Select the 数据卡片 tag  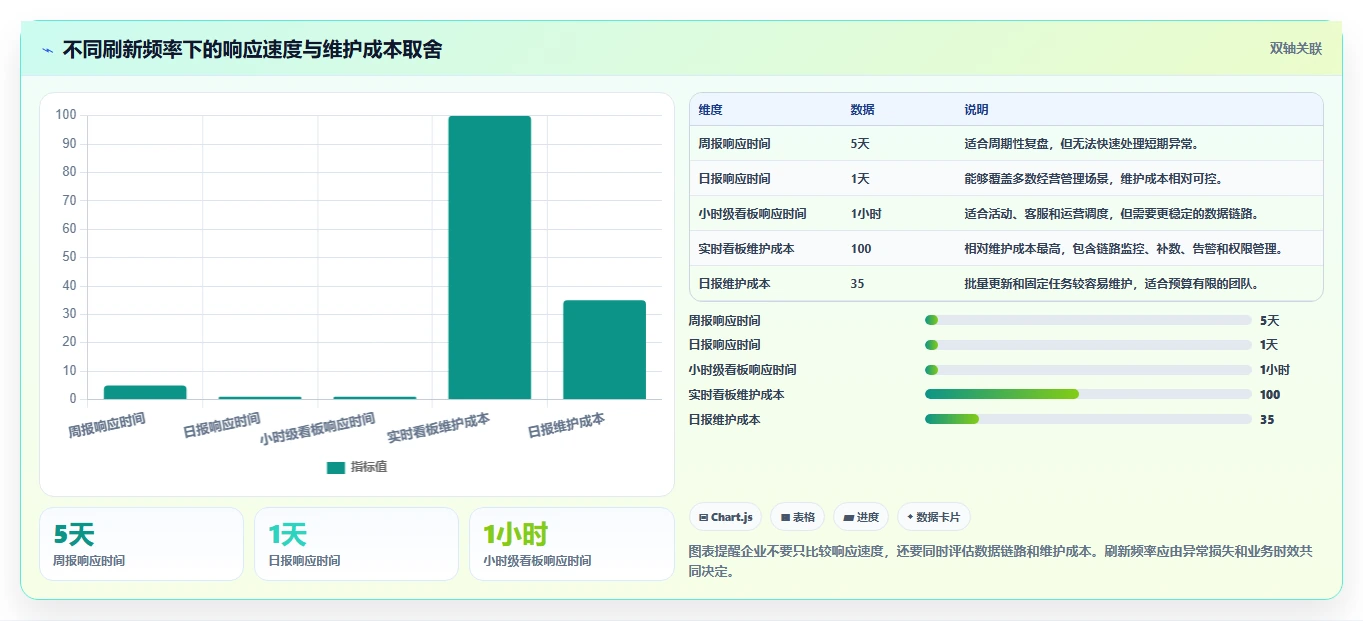tap(934, 517)
